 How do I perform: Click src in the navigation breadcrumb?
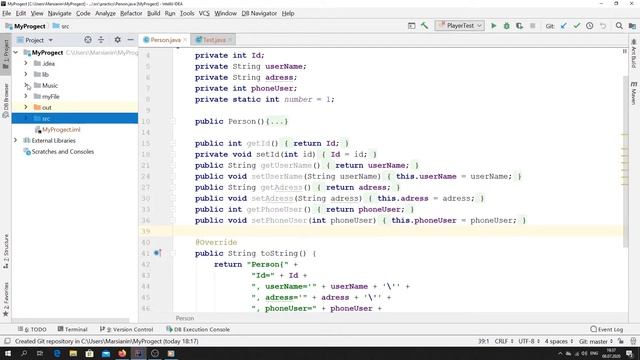coord(61,26)
